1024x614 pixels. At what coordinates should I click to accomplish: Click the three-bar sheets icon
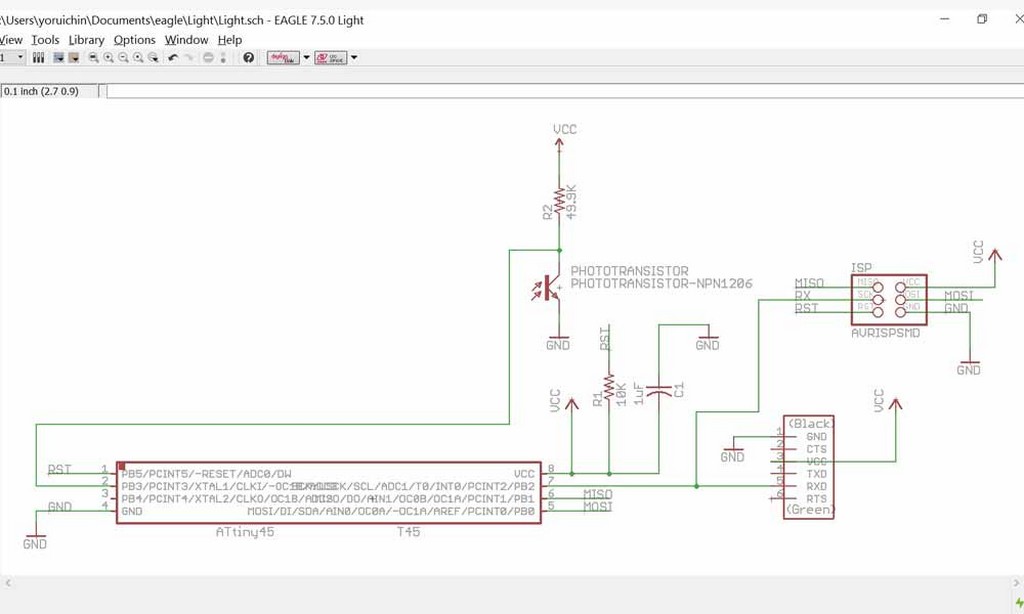[39, 57]
